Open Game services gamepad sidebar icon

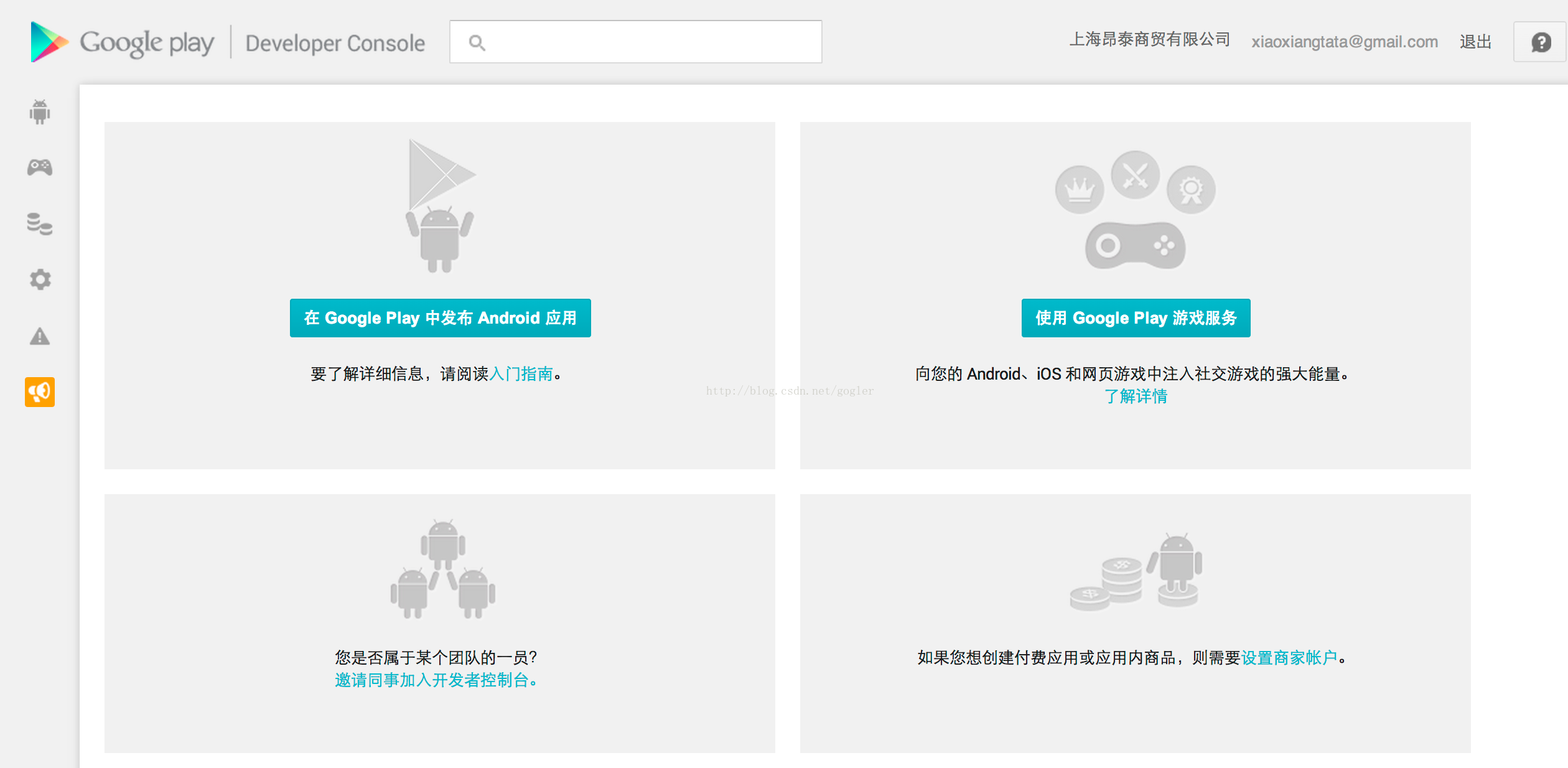pyautogui.click(x=40, y=167)
